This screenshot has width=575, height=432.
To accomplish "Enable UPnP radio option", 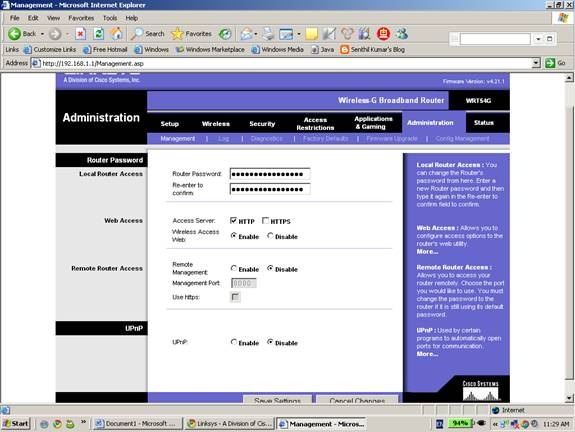I will click(x=234, y=342).
